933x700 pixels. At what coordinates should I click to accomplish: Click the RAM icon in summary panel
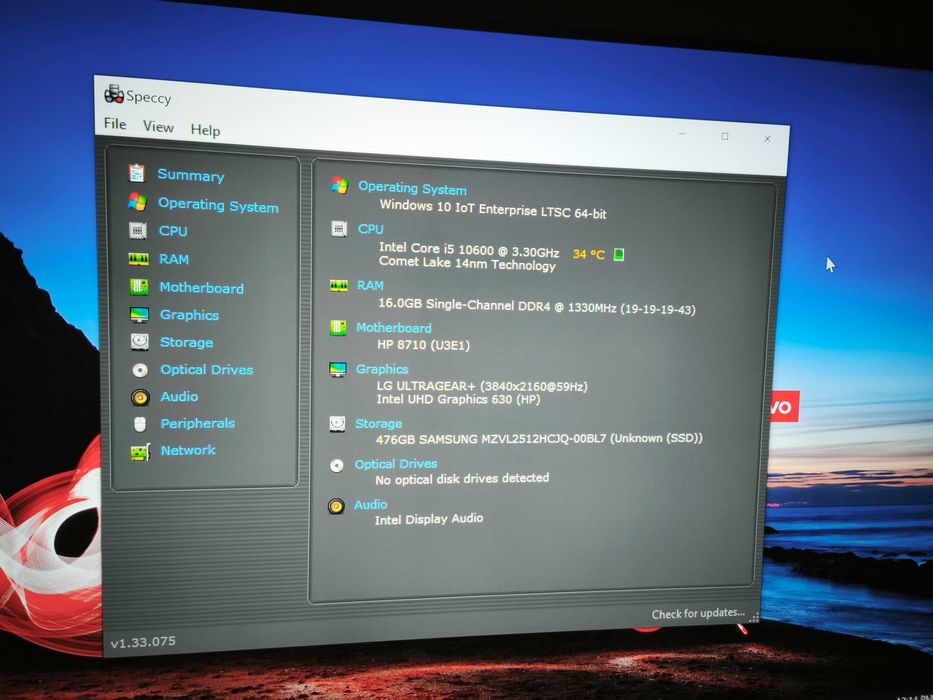[x=339, y=286]
